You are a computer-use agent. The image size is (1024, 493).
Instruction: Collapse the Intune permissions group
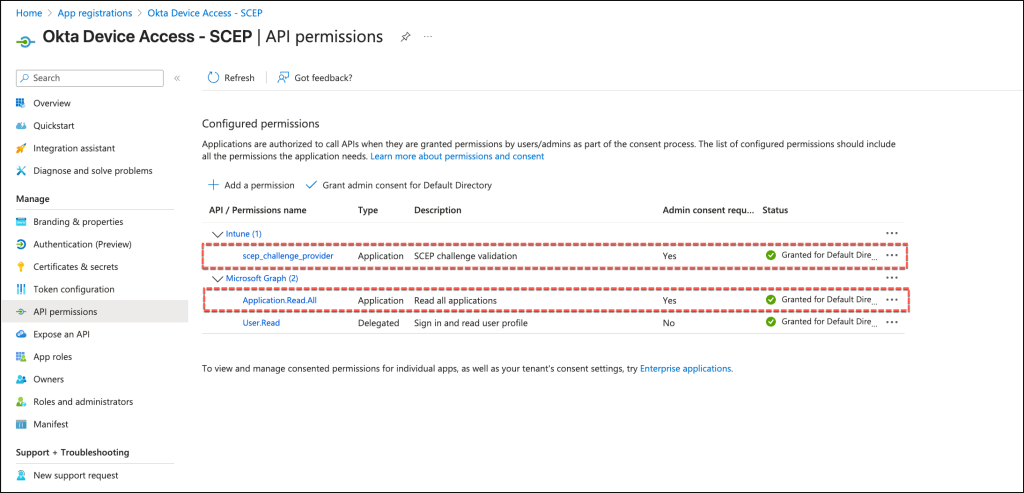[216, 234]
